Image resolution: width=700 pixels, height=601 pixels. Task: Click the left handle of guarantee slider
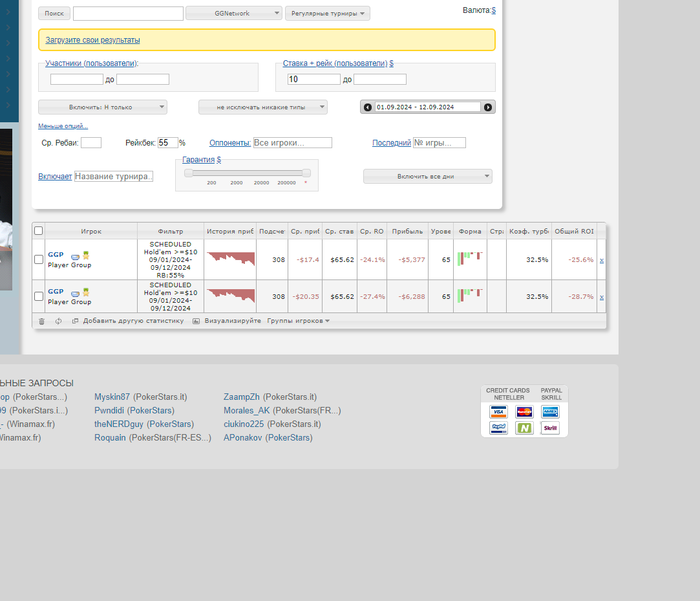[x=188, y=173]
